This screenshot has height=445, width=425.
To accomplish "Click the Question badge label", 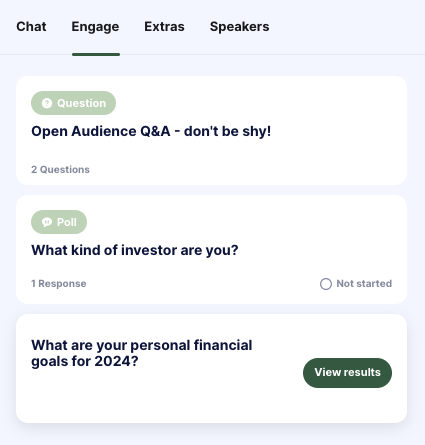I will (x=81, y=103).
